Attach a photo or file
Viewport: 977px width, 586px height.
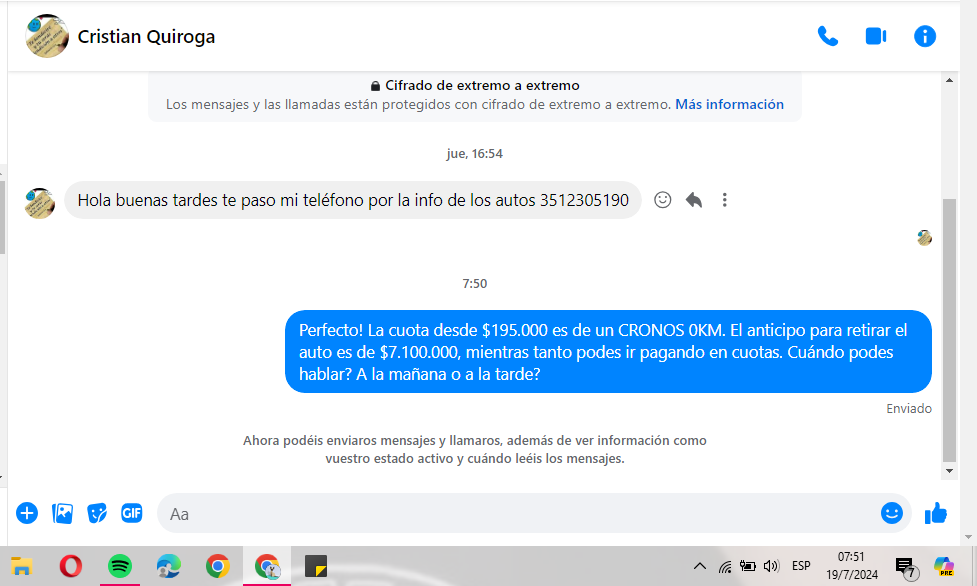point(62,513)
